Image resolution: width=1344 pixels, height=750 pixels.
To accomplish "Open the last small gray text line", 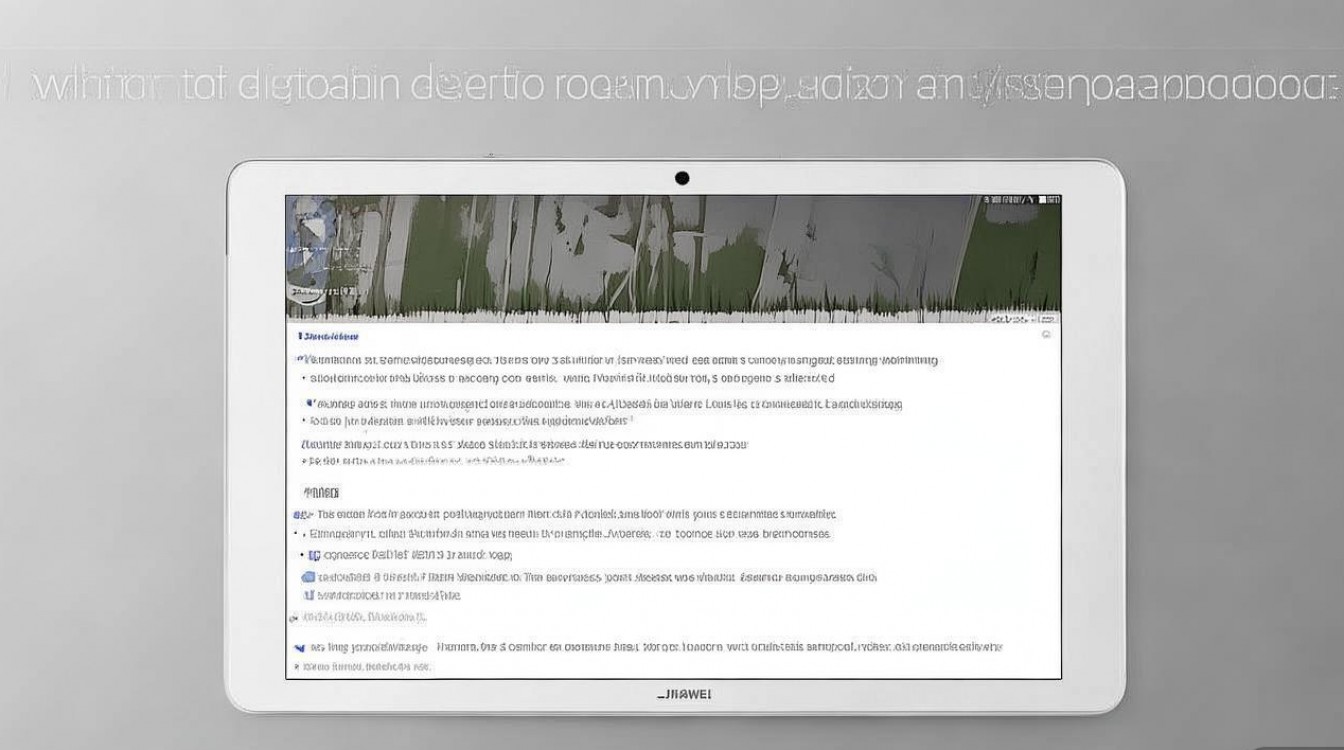I will pyautogui.click(x=366, y=666).
